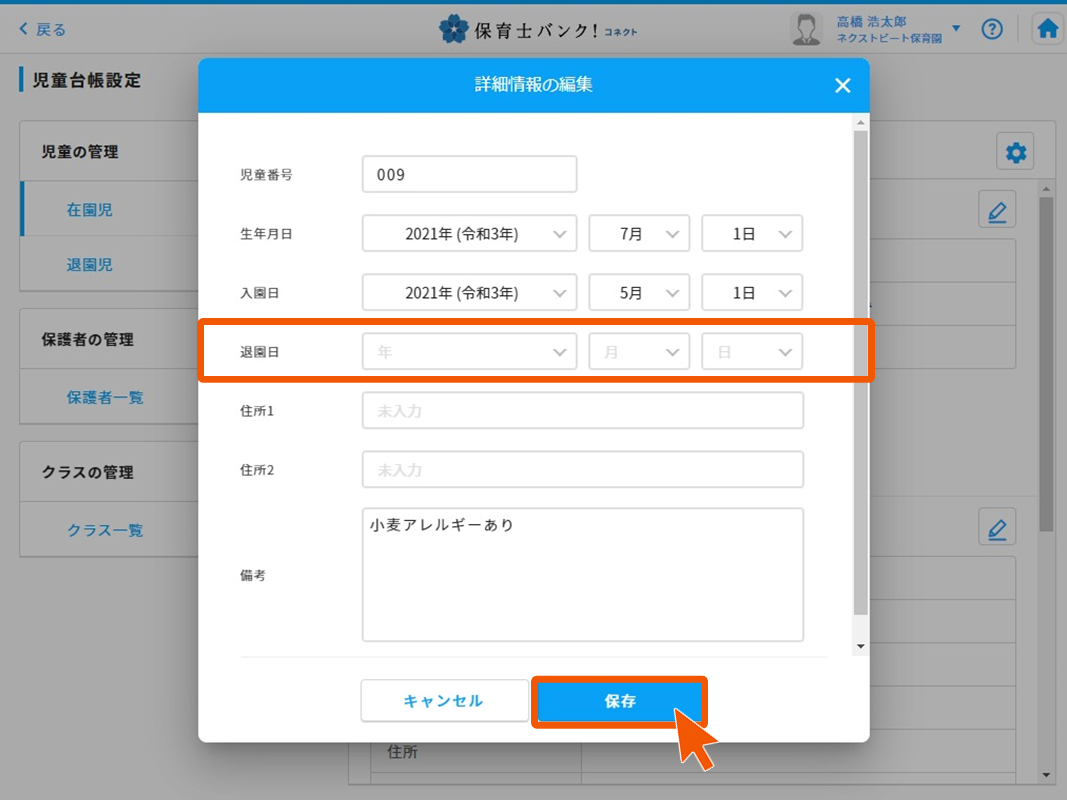This screenshot has width=1067, height=800.
Task: Click the settings gear icon
Action: point(1016,153)
